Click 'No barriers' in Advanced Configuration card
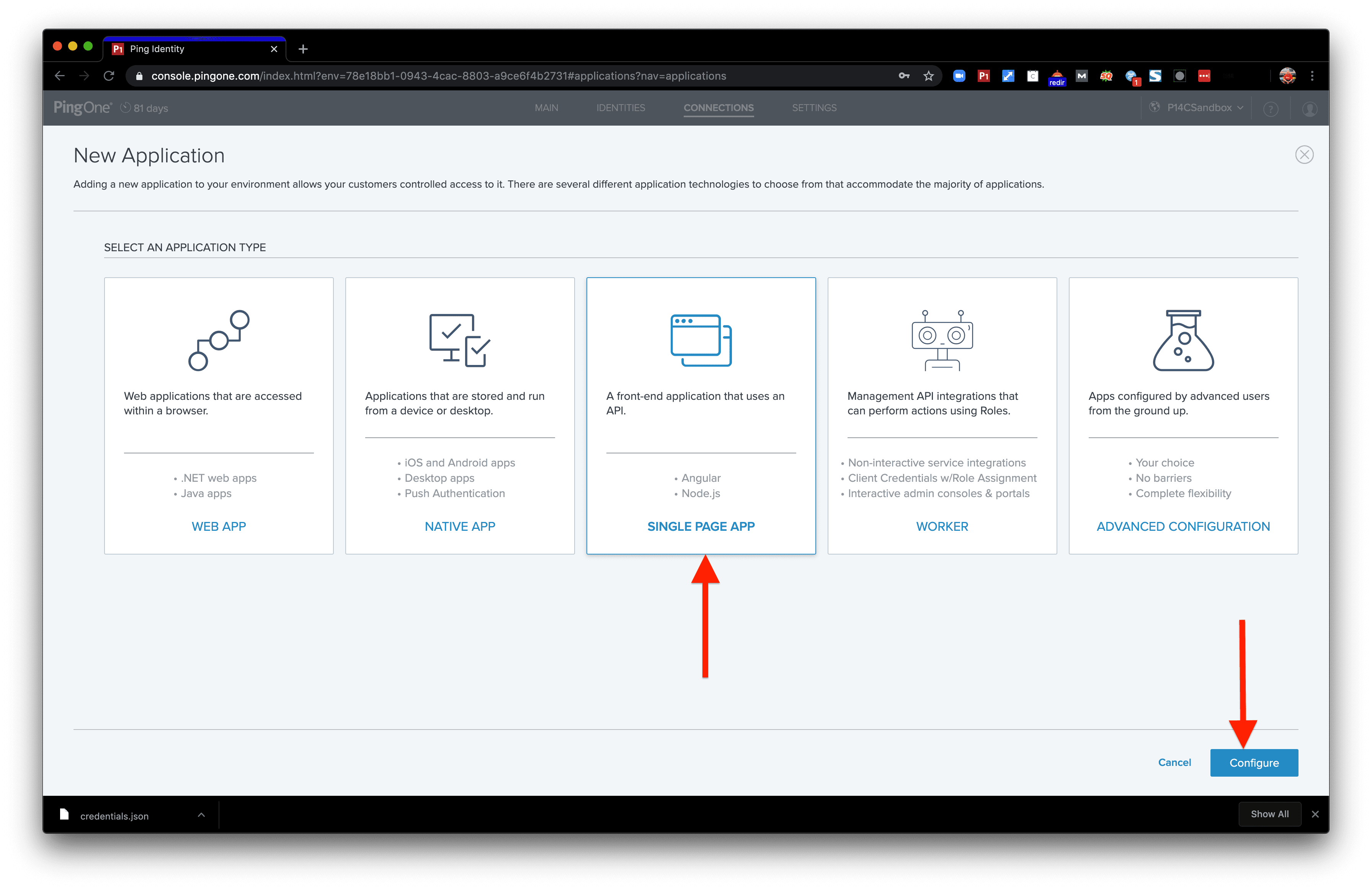The height and width of the screenshot is (890, 1372). pyautogui.click(x=1163, y=478)
